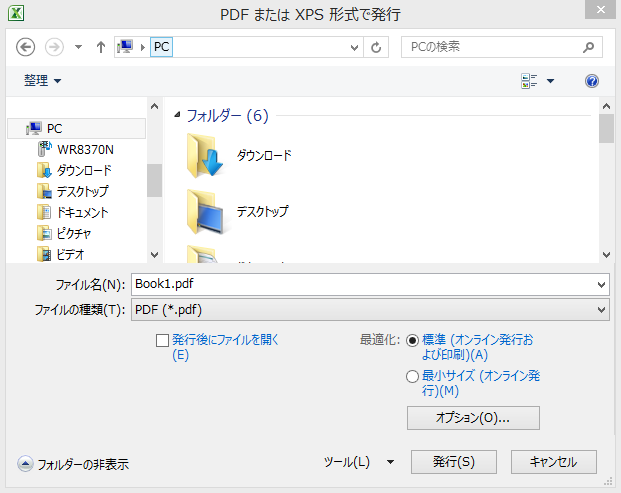Select WR8370N in the navigation tree
This screenshot has height=493, width=621.
[x=85, y=150]
